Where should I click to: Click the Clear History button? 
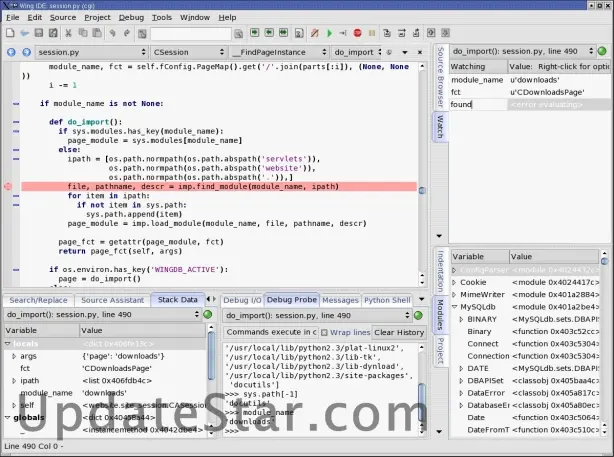tap(399, 332)
